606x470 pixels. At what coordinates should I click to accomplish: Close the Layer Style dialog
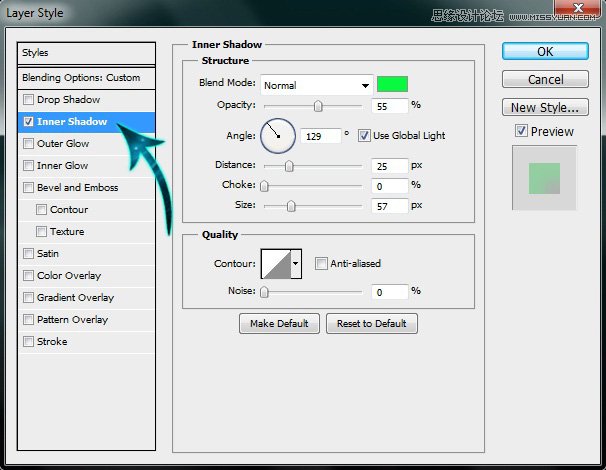tap(578, 8)
